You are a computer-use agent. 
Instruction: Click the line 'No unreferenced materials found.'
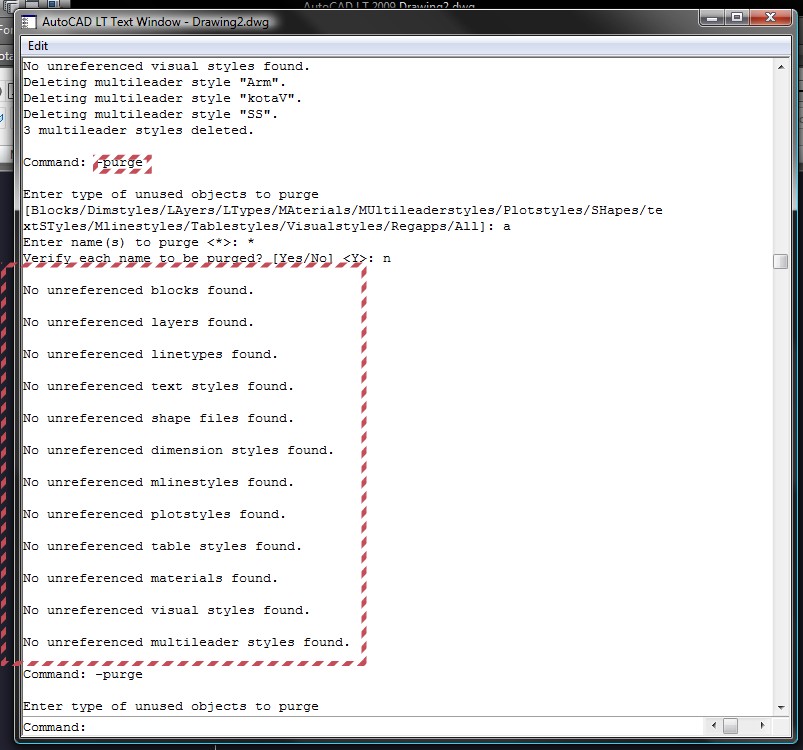[150, 578]
